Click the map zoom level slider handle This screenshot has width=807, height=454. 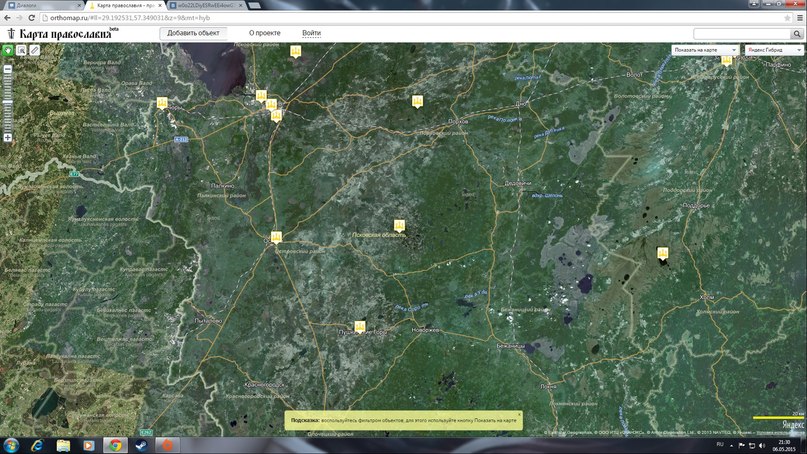tap(8, 102)
